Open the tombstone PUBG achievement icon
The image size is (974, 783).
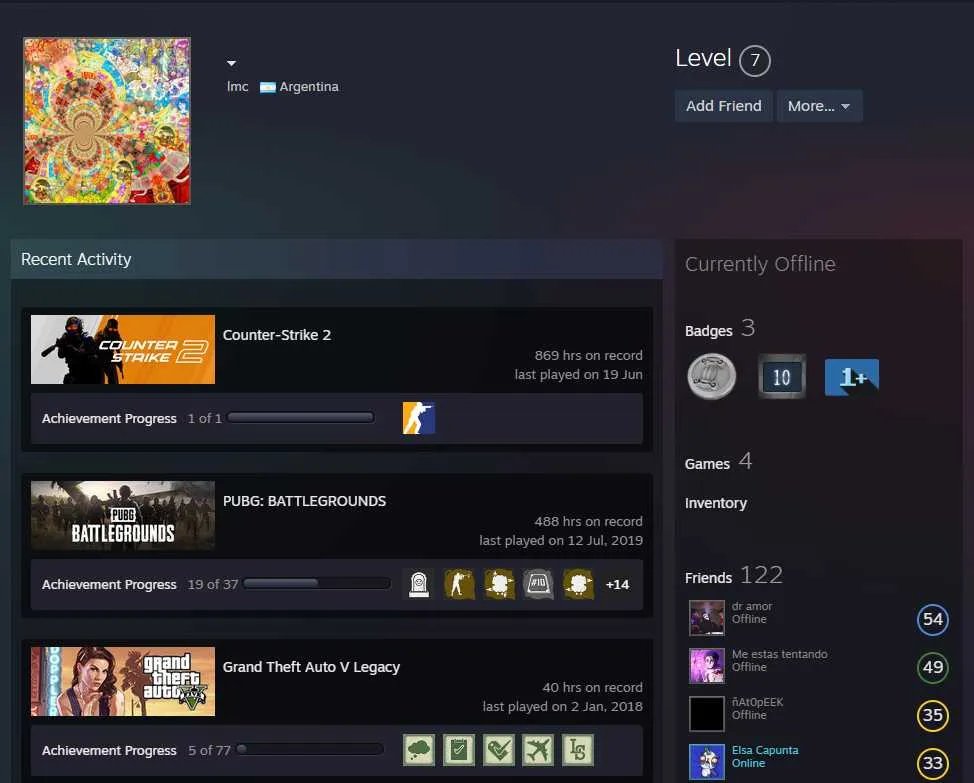coord(419,584)
